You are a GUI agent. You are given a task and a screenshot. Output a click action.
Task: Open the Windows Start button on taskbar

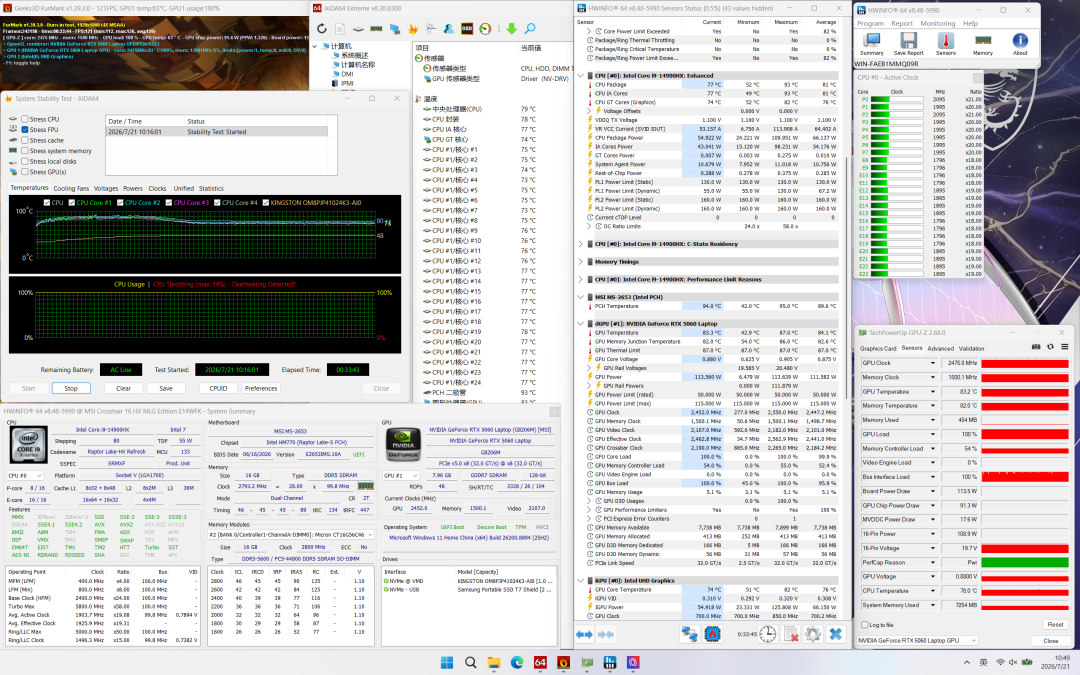pos(446,663)
